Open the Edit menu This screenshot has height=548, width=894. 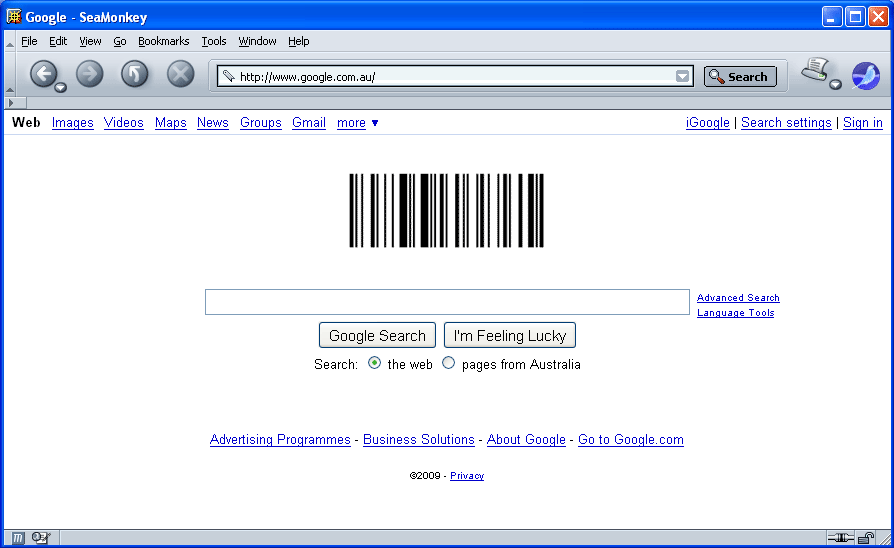[x=58, y=41]
